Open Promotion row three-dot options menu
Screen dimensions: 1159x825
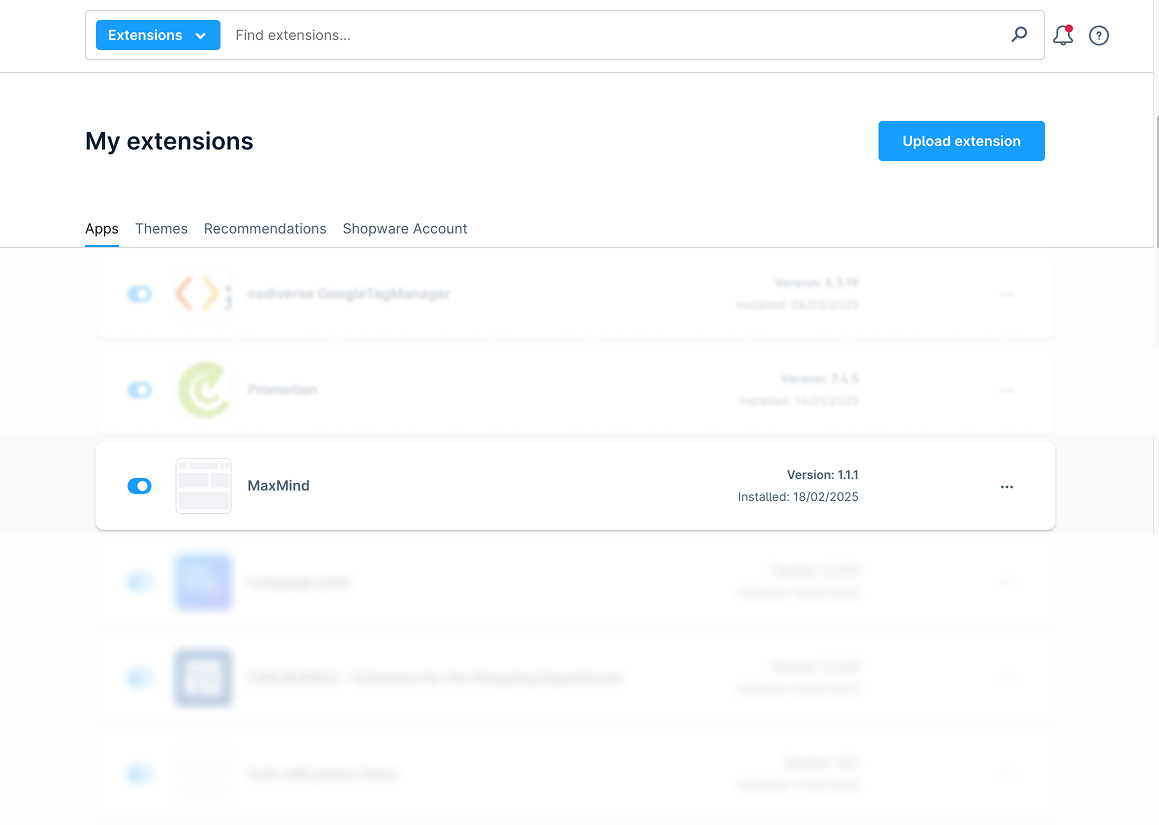[x=1006, y=391]
